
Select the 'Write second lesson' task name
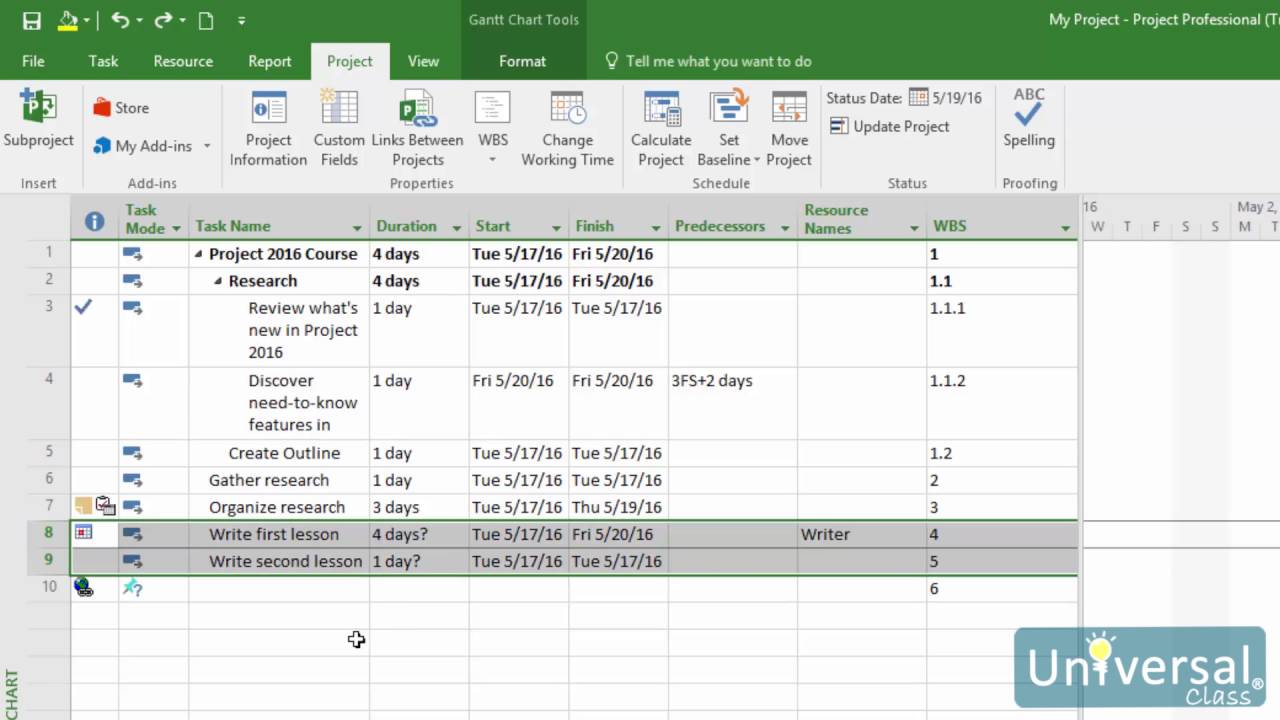[x=286, y=561]
